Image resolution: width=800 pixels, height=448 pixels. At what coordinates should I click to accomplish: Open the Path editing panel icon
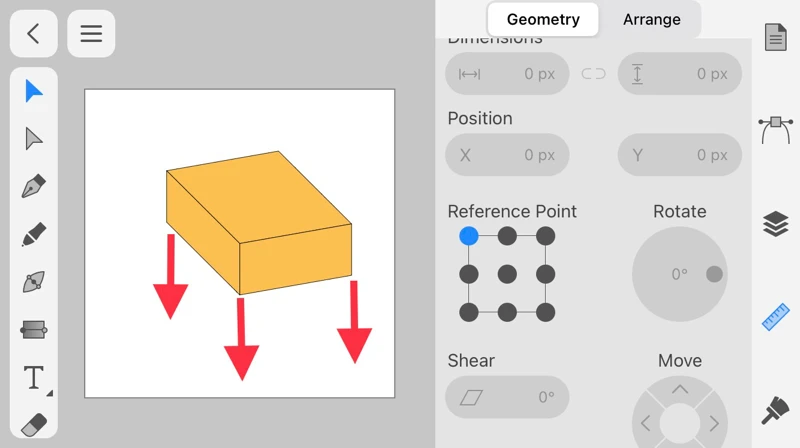pyautogui.click(x=776, y=129)
